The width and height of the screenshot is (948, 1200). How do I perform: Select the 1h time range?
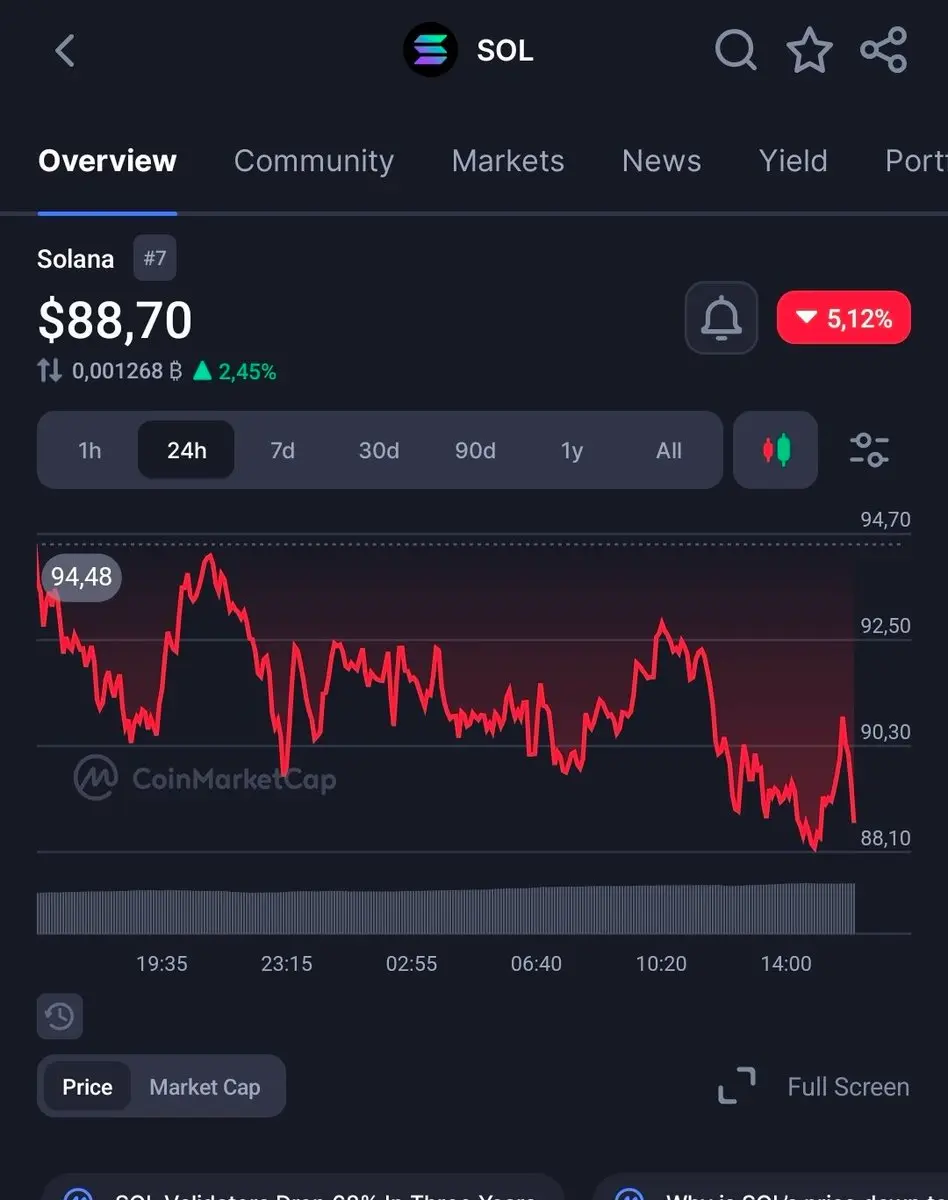[90, 450]
